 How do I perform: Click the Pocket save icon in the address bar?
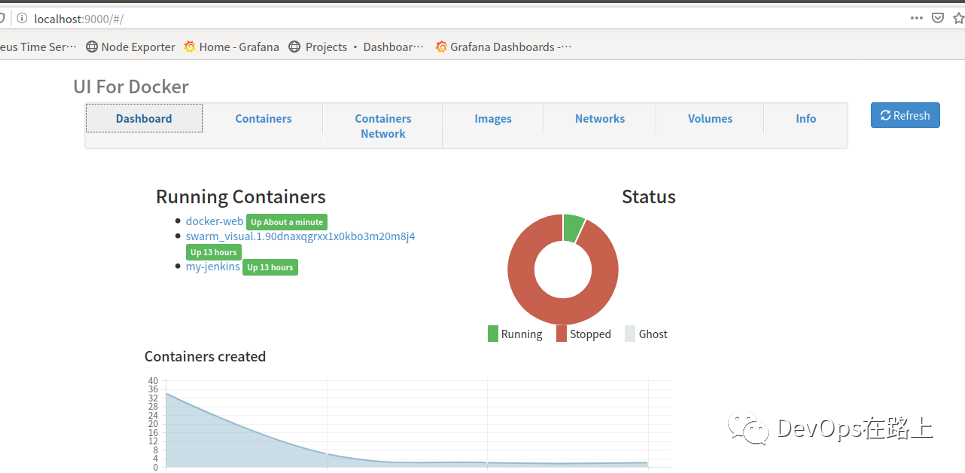pyautogui.click(x=938, y=18)
